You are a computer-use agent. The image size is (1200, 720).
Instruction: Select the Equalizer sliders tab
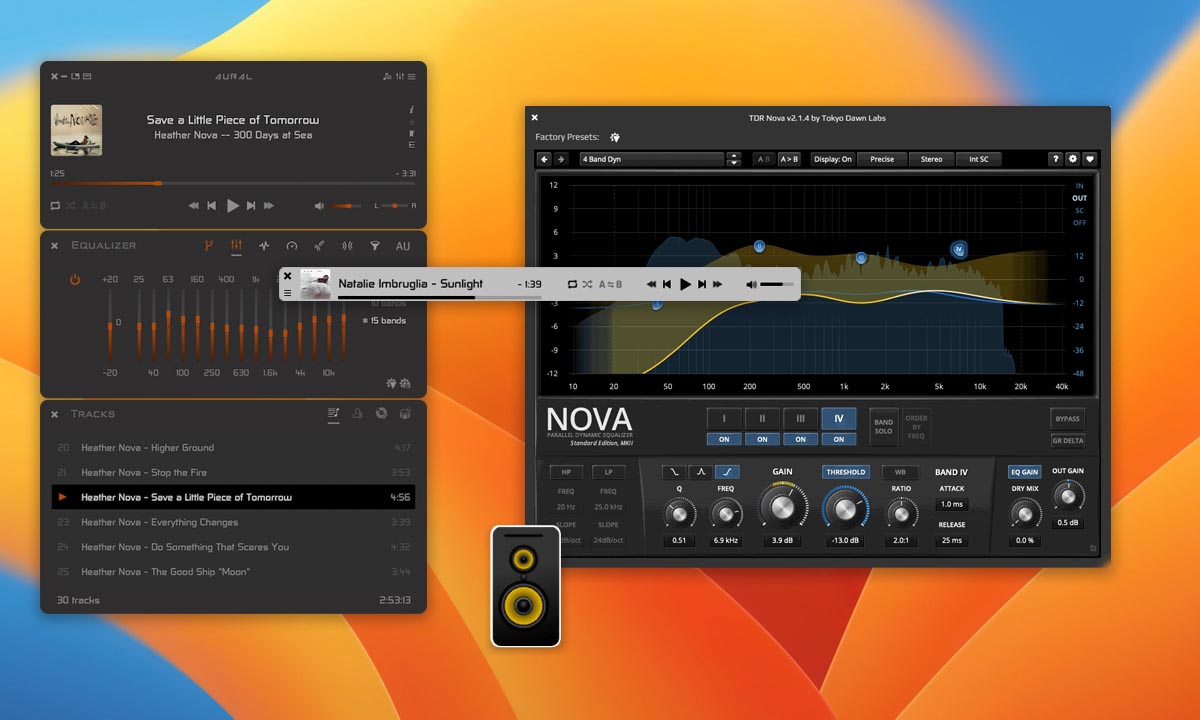point(237,245)
